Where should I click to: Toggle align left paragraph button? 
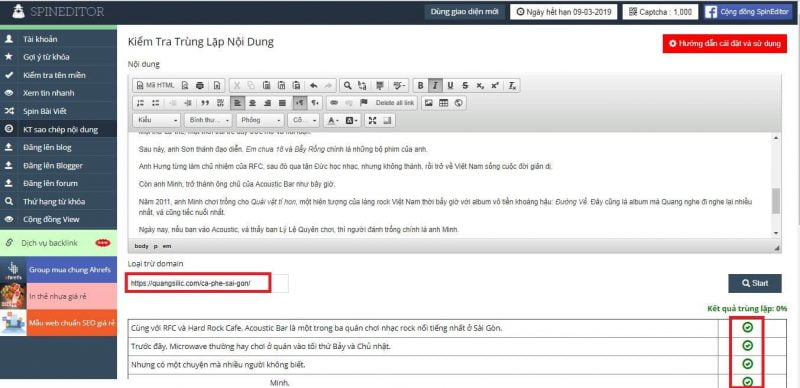click(x=237, y=103)
